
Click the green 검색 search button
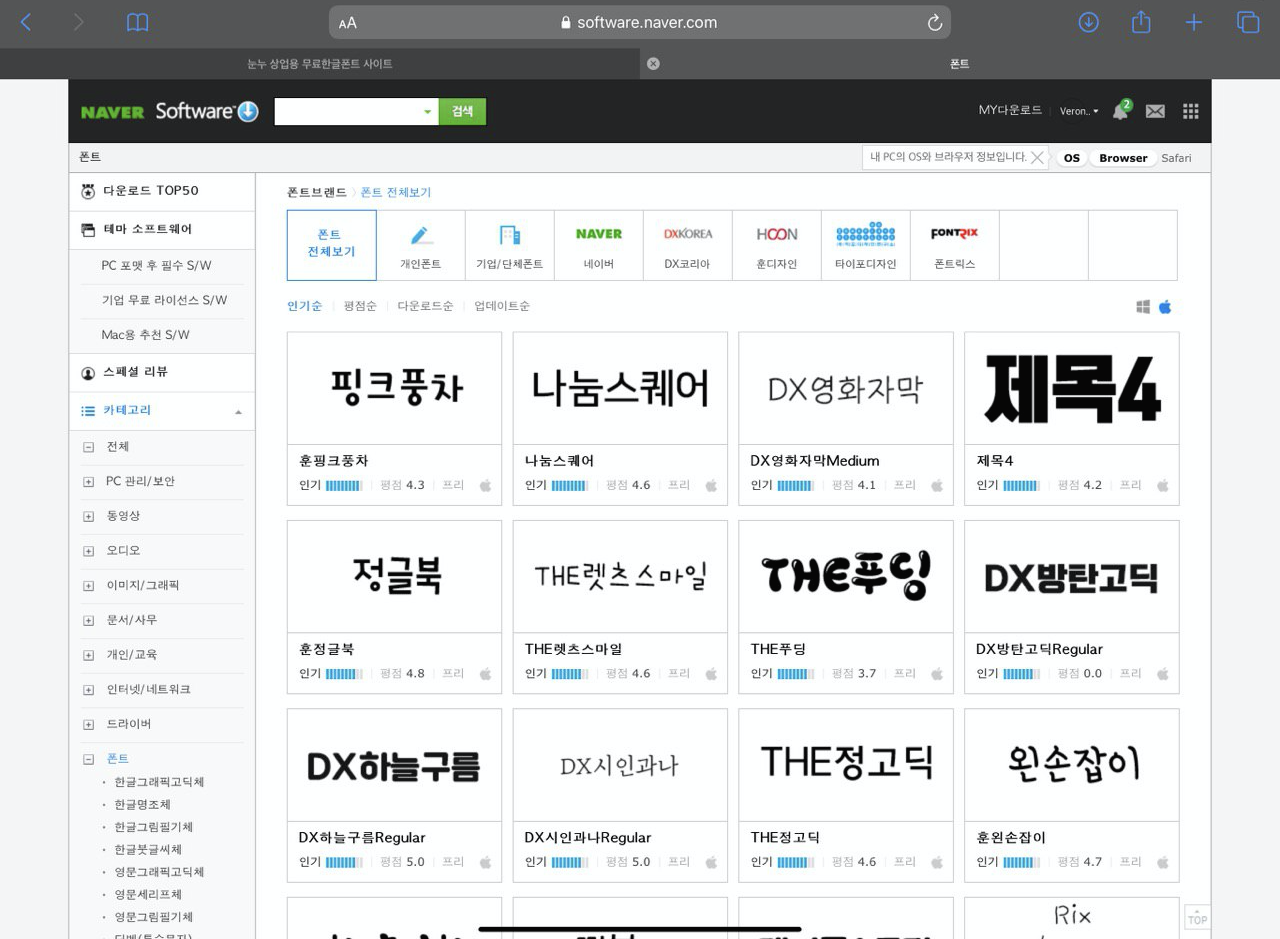tap(462, 111)
